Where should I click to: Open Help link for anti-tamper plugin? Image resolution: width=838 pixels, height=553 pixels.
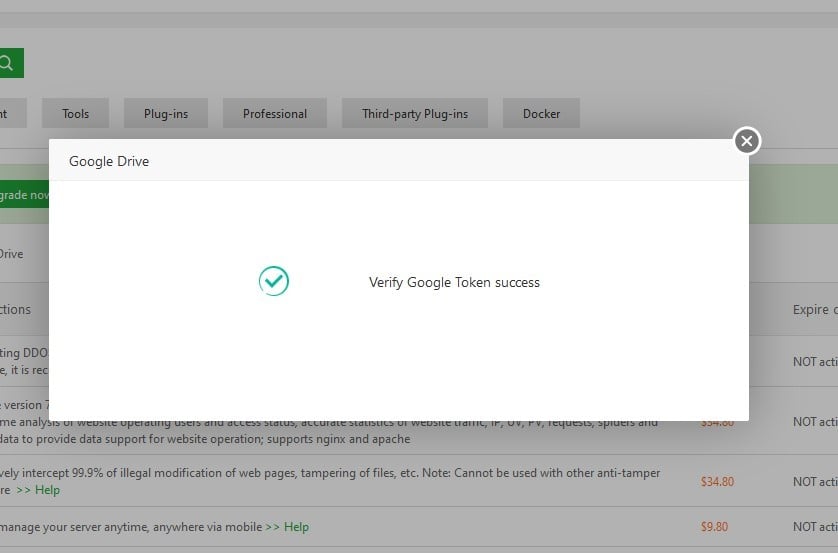pyautogui.click(x=39, y=490)
